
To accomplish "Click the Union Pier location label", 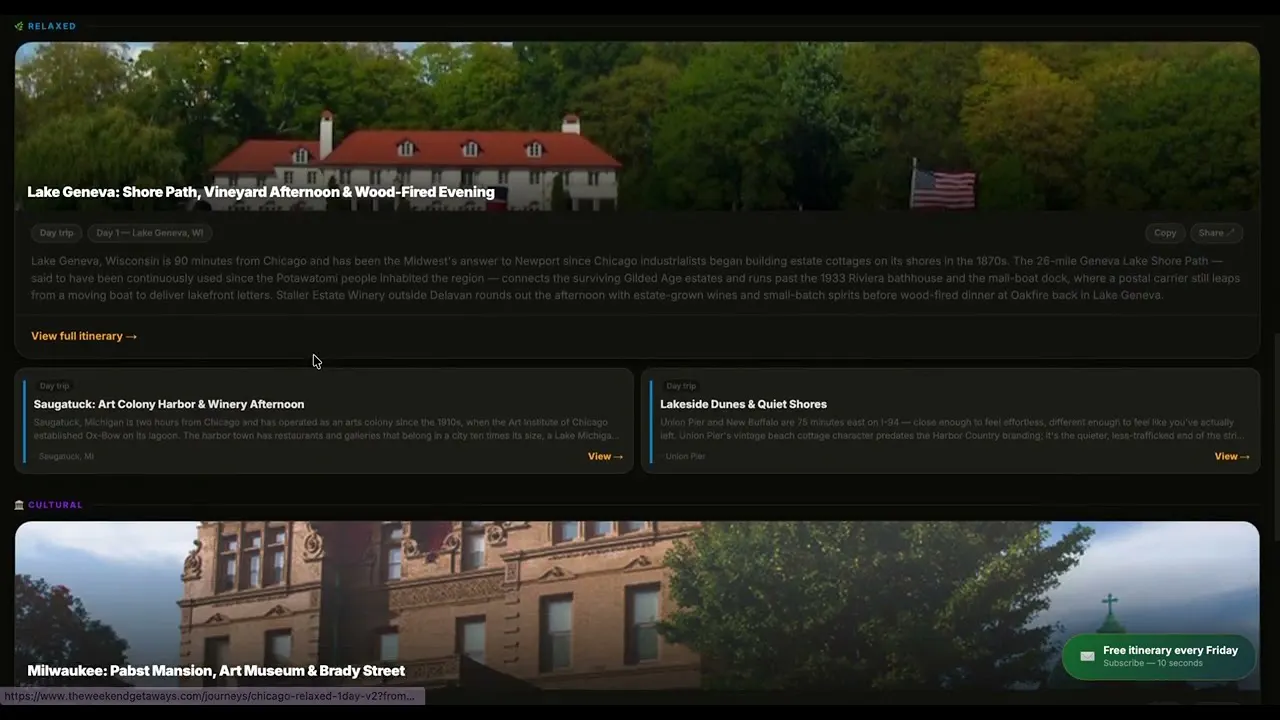I will pos(685,457).
